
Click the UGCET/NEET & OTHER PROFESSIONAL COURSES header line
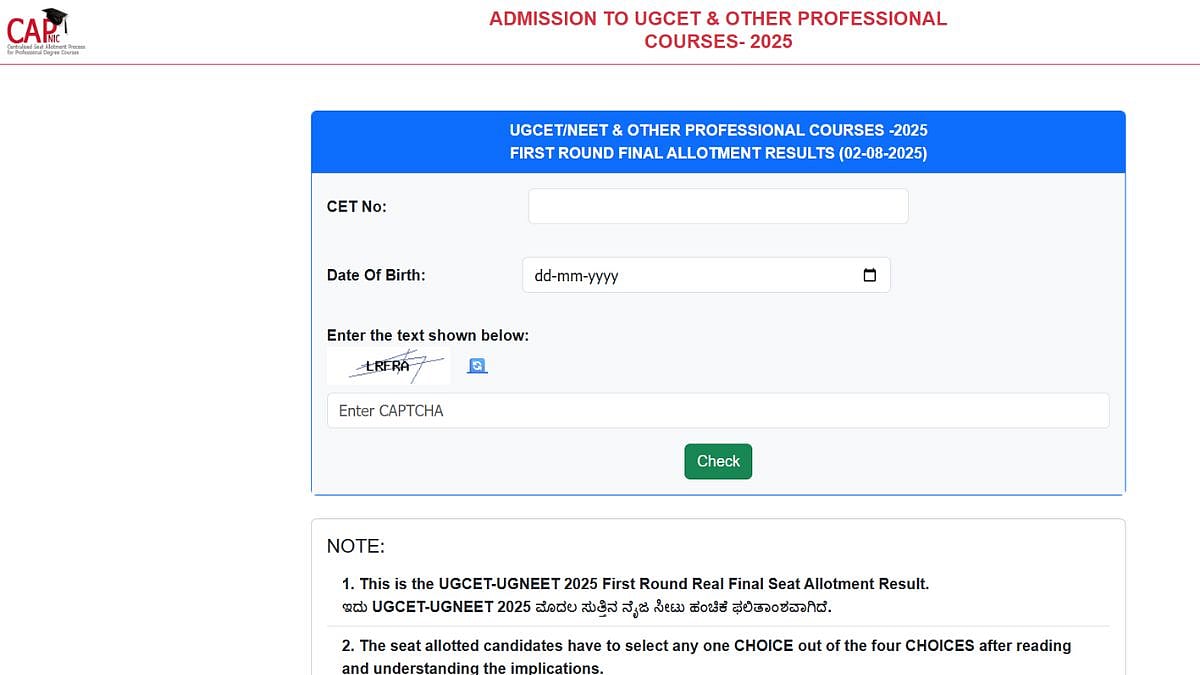pos(718,130)
